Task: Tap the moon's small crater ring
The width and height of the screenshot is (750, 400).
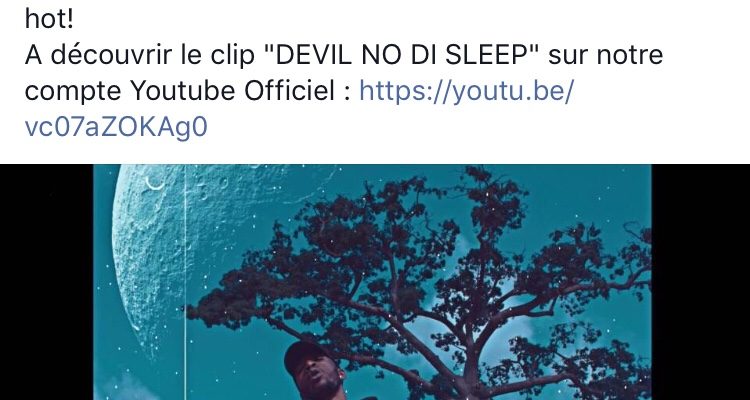Action: click(154, 183)
